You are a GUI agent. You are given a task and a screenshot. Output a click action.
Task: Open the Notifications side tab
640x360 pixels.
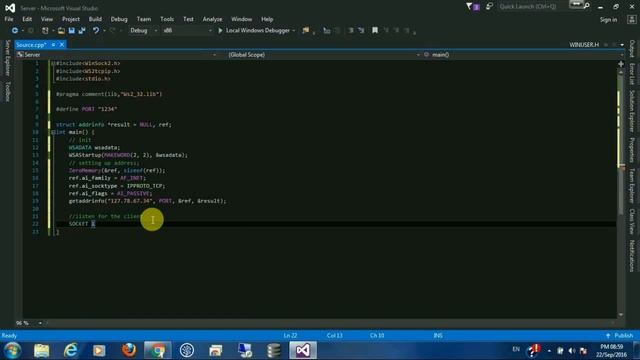click(x=632, y=256)
